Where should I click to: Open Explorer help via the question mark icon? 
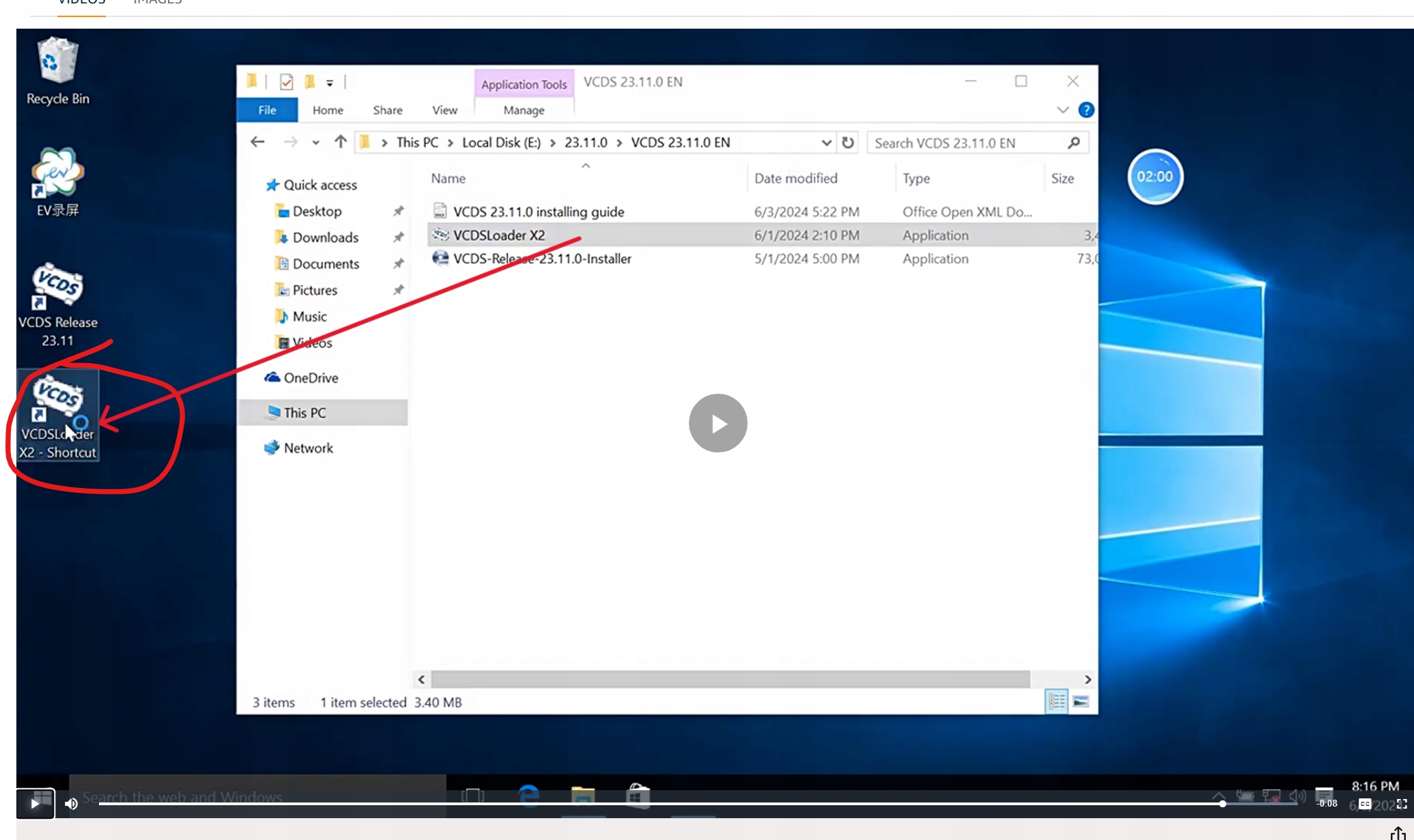click(1086, 110)
